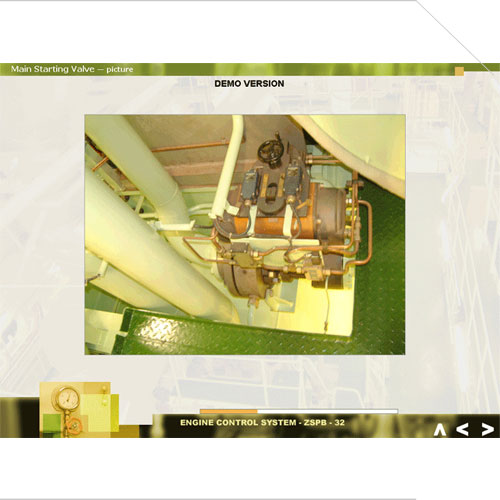Click the green header stripe right end
Image resolution: width=500 pixels, height=500 pixels.
tap(482, 67)
